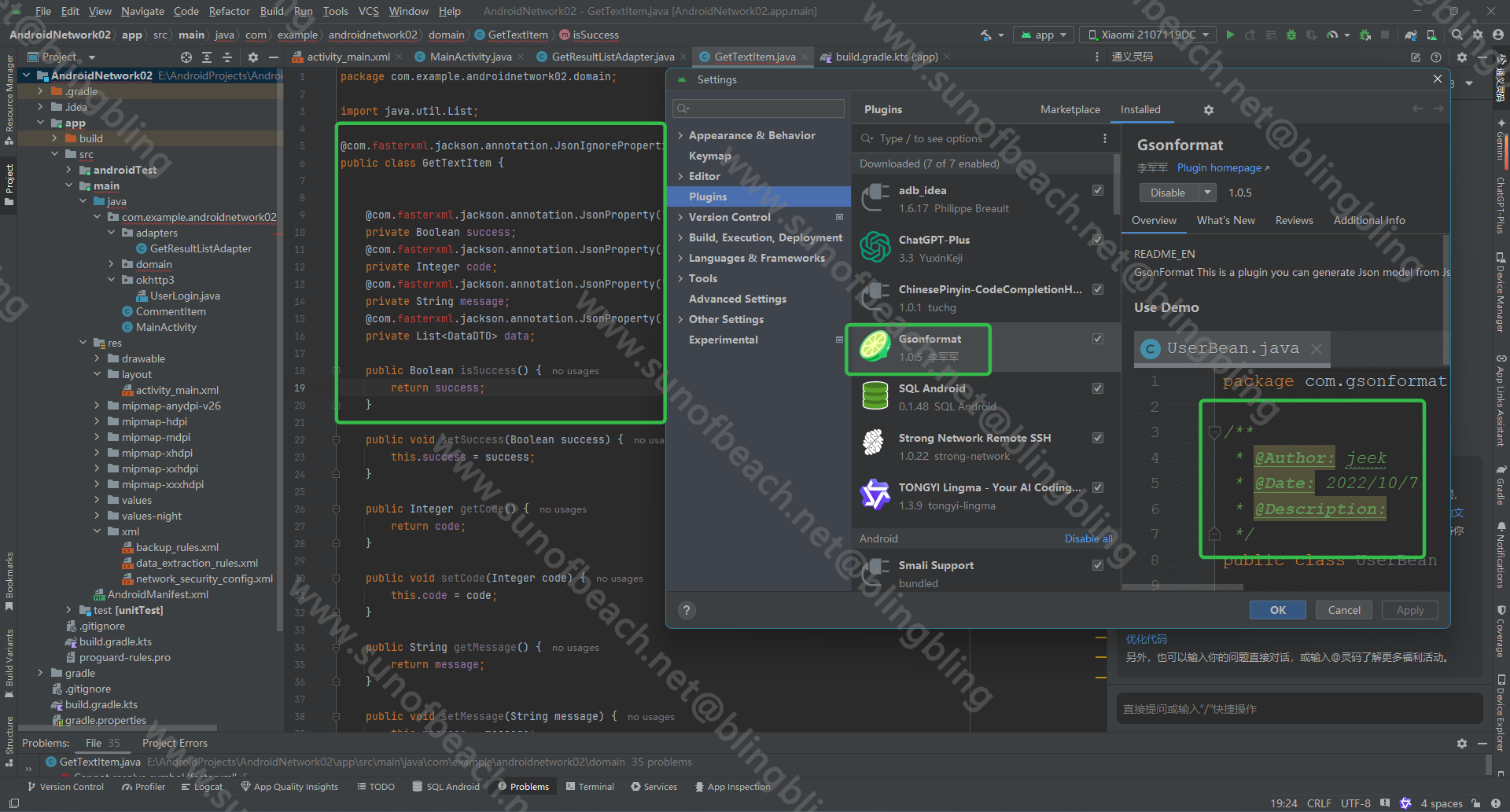Screen dimensions: 1510x812
Task: Open the Reviews plugin tab
Action: (x=1294, y=220)
